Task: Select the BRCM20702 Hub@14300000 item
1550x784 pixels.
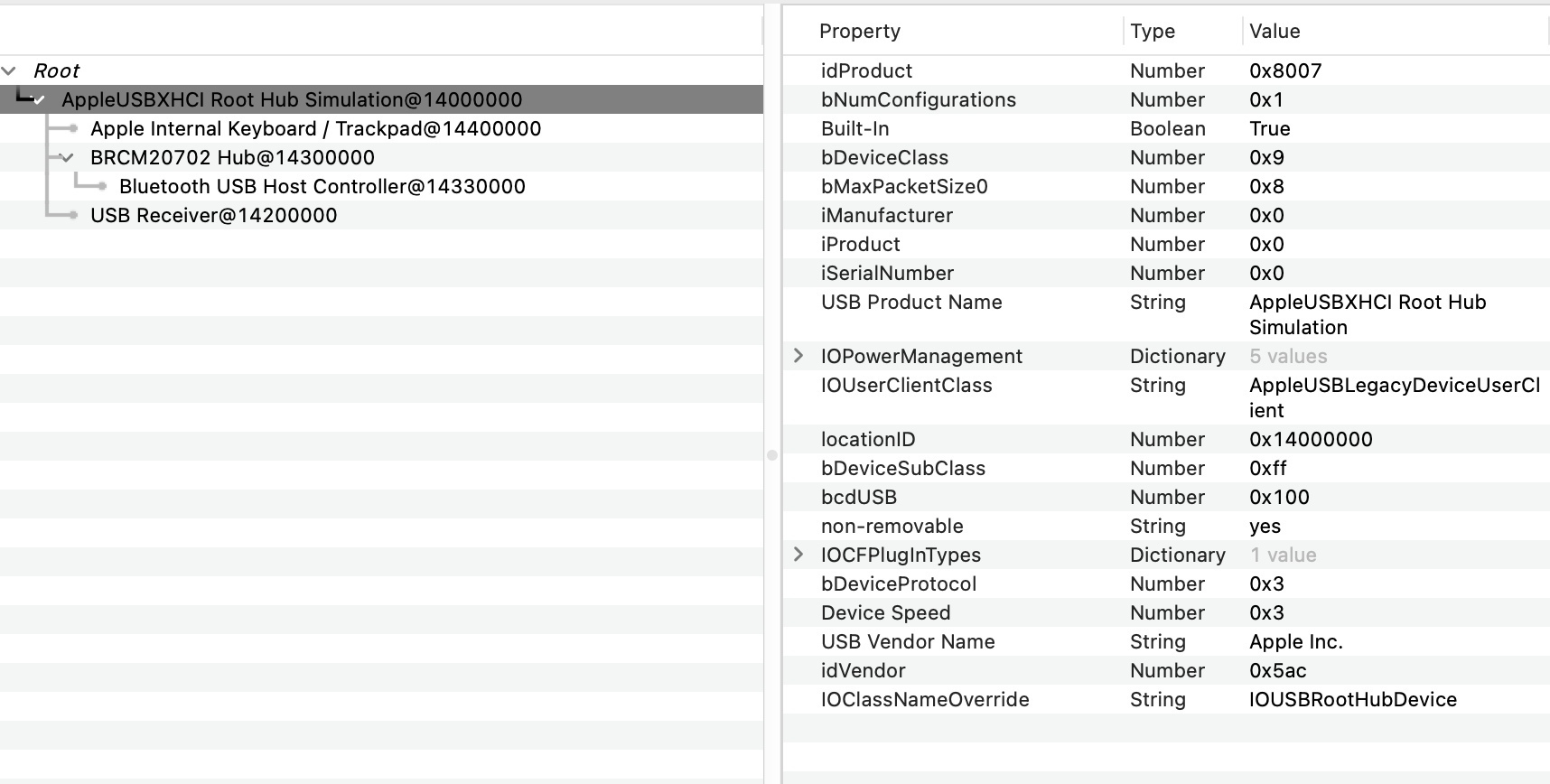Action: 232,158
